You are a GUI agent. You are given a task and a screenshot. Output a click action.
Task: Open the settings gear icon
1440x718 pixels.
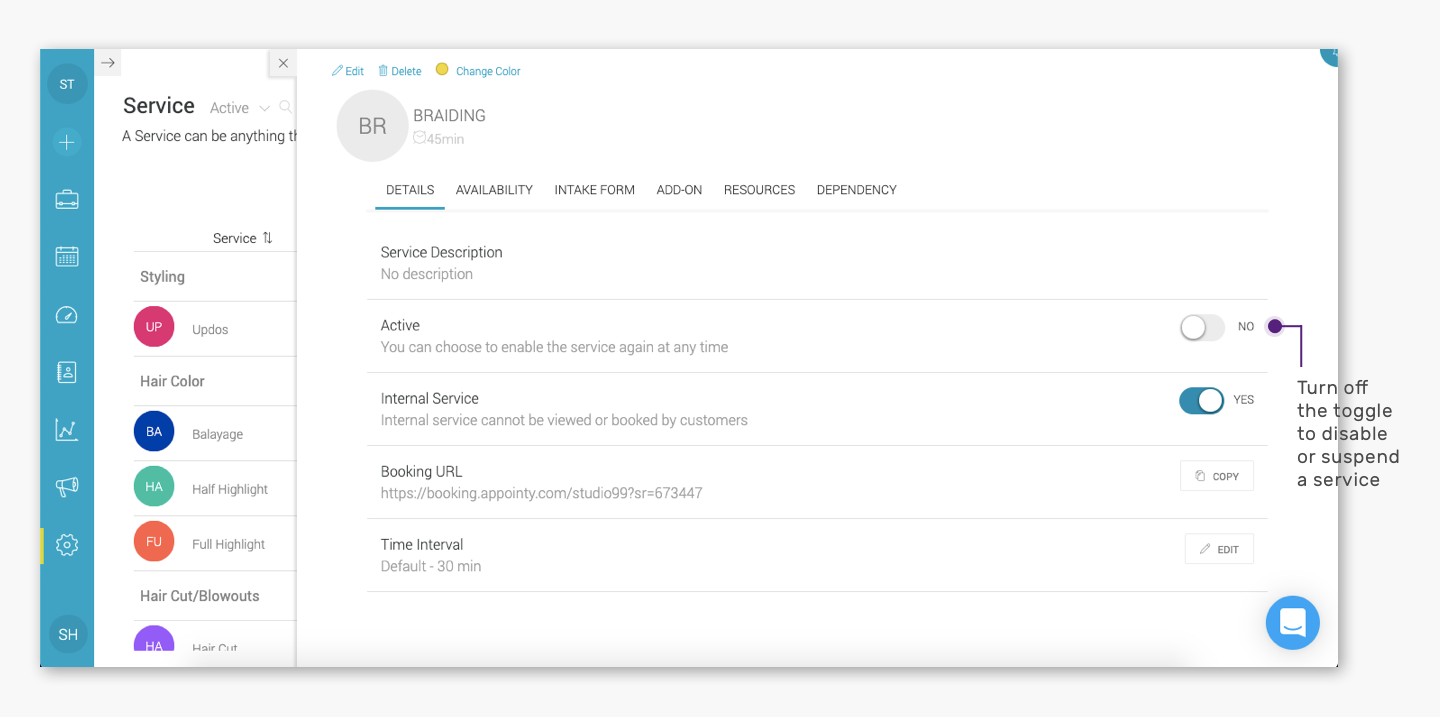click(x=67, y=545)
